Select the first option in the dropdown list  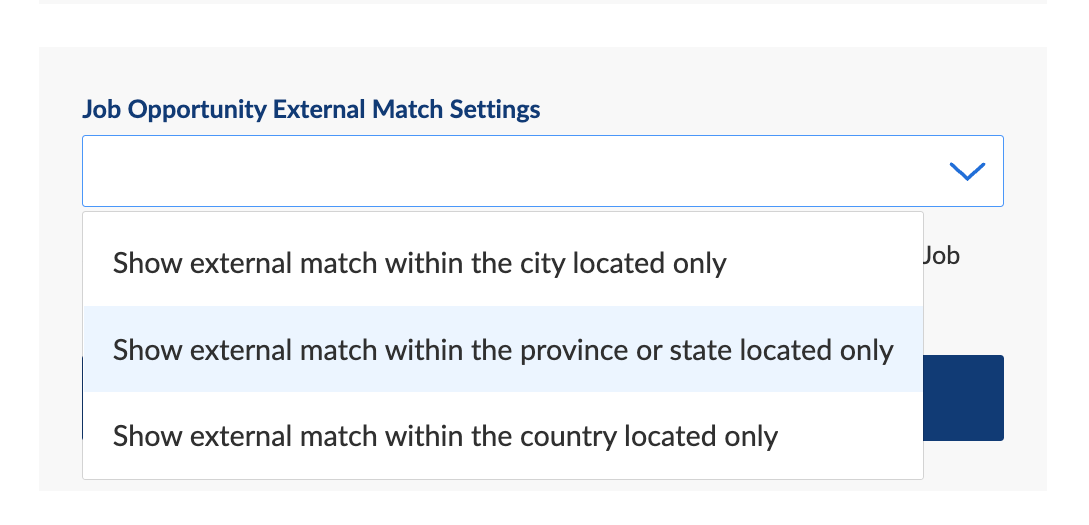pyautogui.click(x=419, y=264)
